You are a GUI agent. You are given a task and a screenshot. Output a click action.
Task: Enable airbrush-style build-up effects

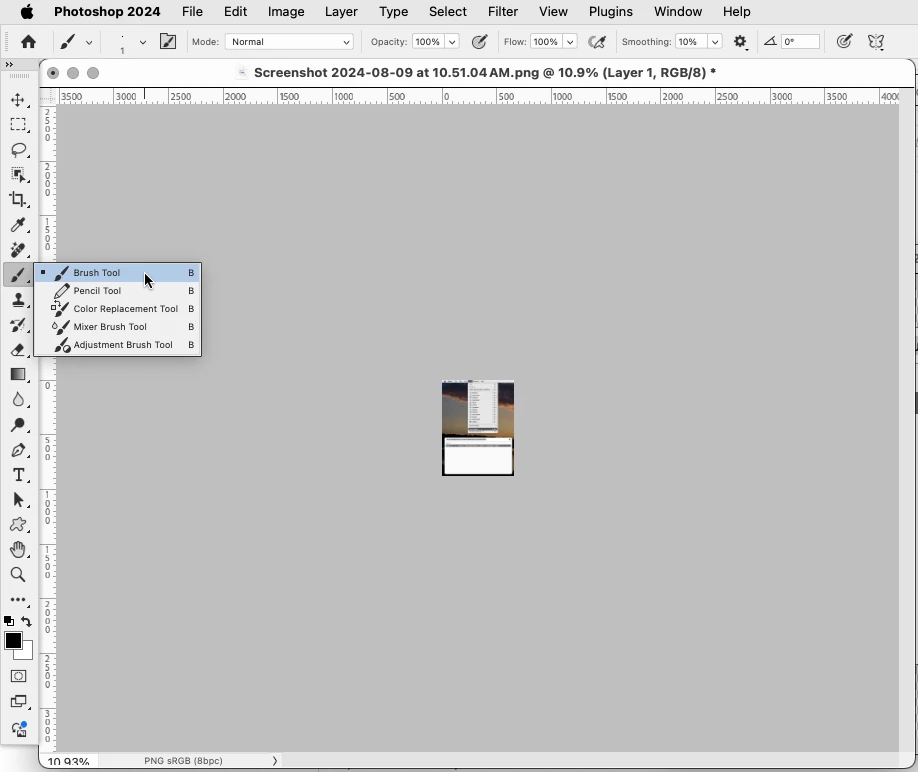pos(597,42)
